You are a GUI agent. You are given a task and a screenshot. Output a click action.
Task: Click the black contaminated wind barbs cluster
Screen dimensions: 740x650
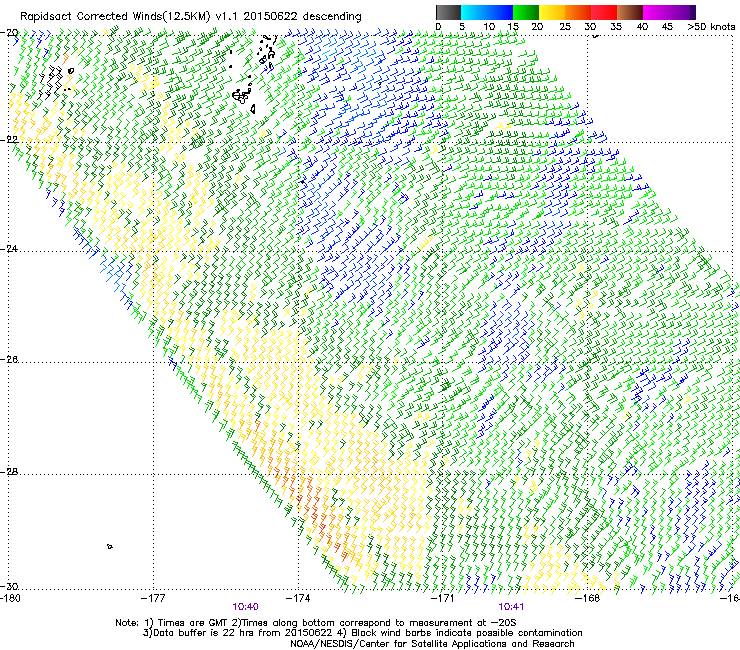52,81
